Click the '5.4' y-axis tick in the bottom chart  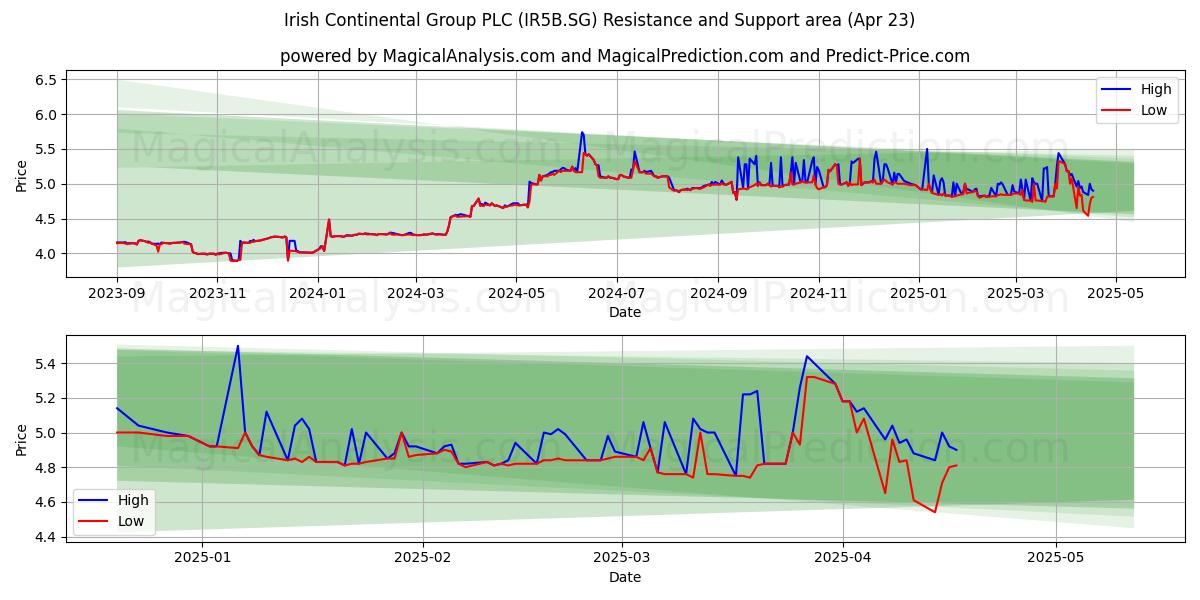47,363
